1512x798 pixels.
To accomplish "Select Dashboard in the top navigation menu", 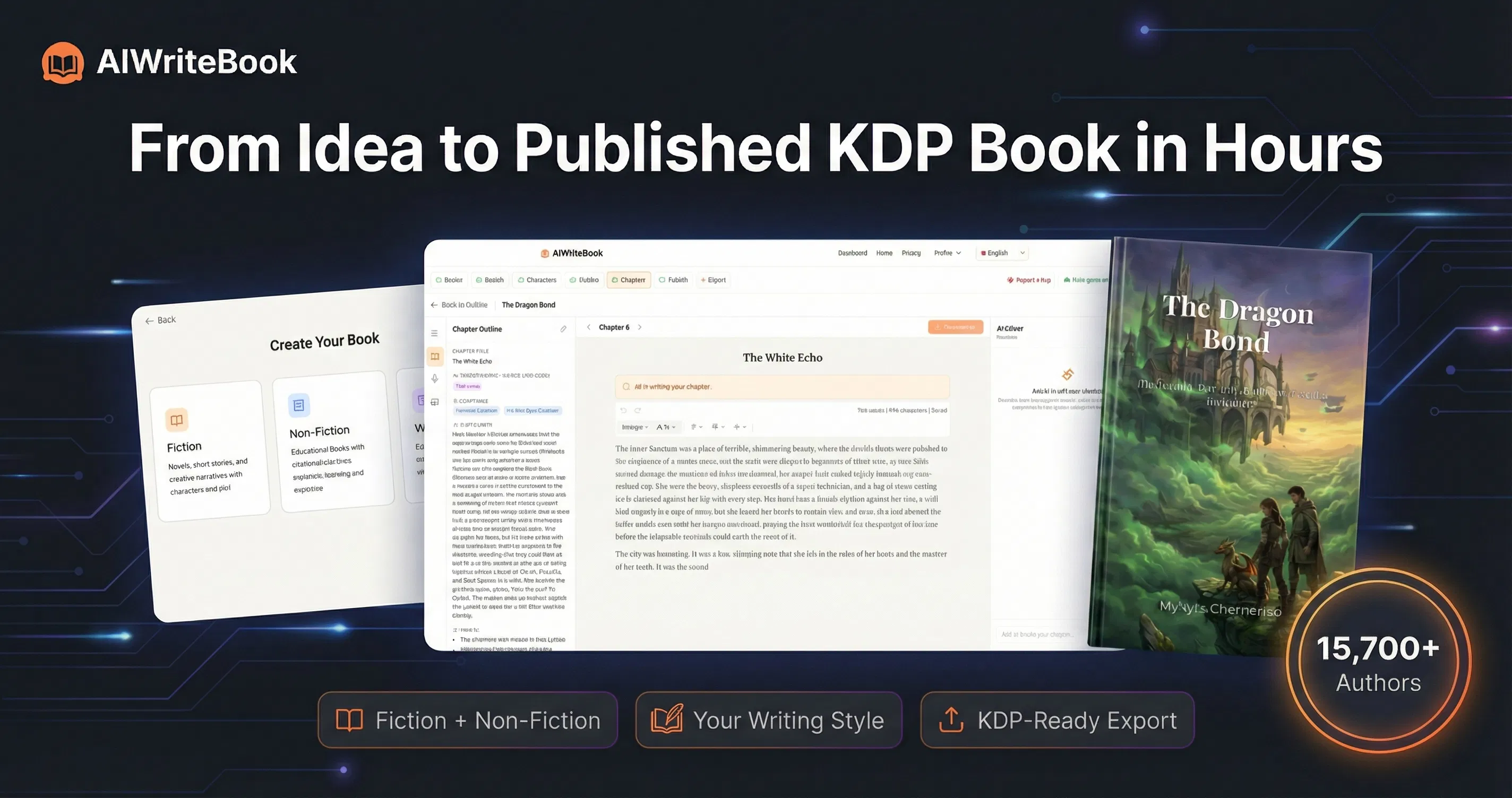I will point(853,254).
